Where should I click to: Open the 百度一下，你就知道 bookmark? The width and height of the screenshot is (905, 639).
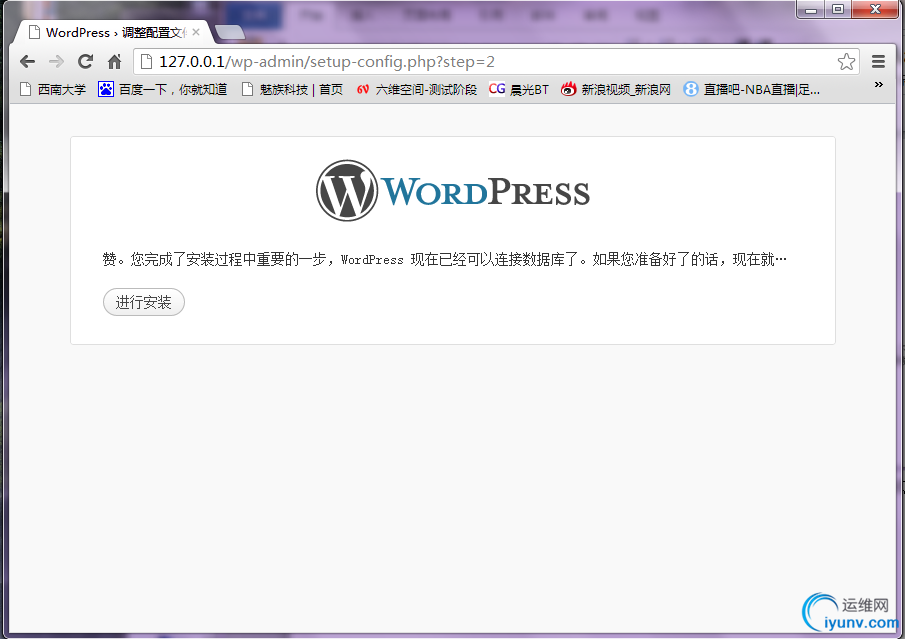pos(163,89)
